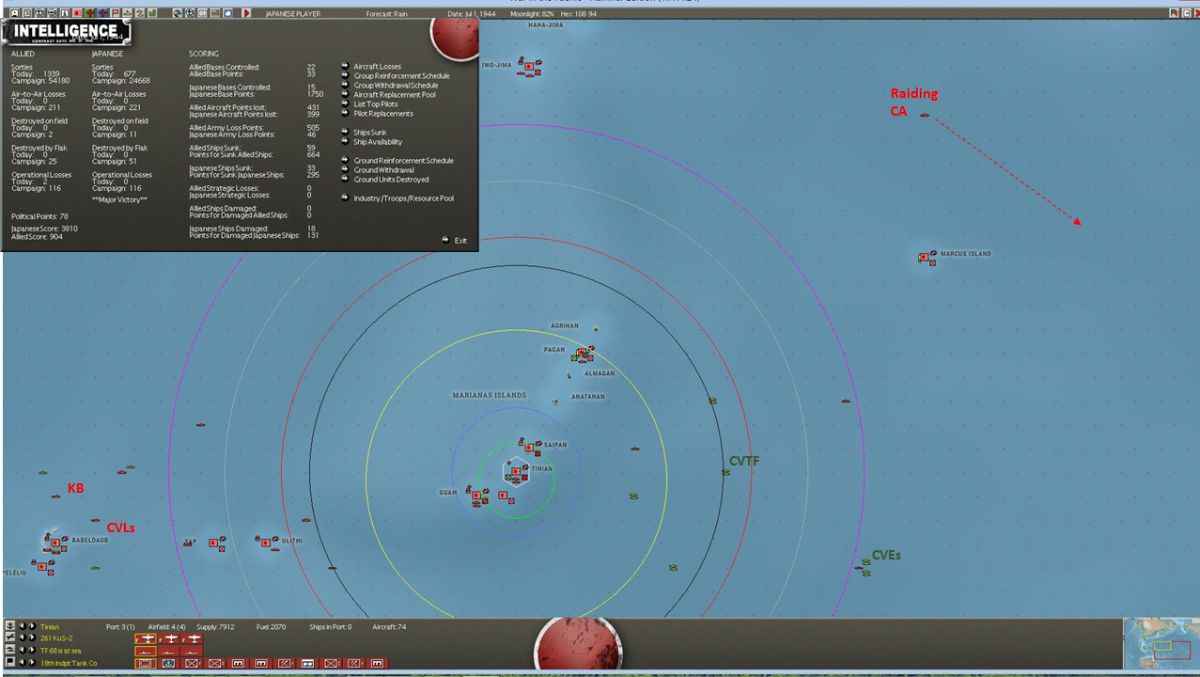This screenshot has height=677, width=1200.
Task: Select the Marcus Island base on the map
Action: coord(924,257)
